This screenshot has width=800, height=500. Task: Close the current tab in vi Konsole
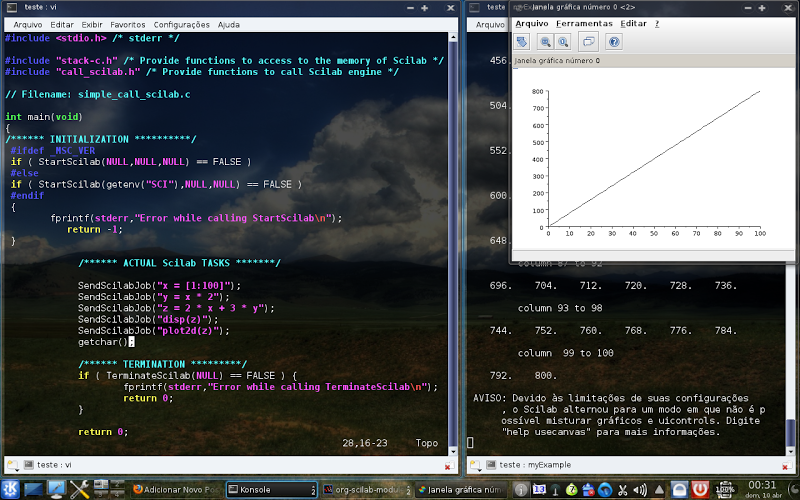448,465
